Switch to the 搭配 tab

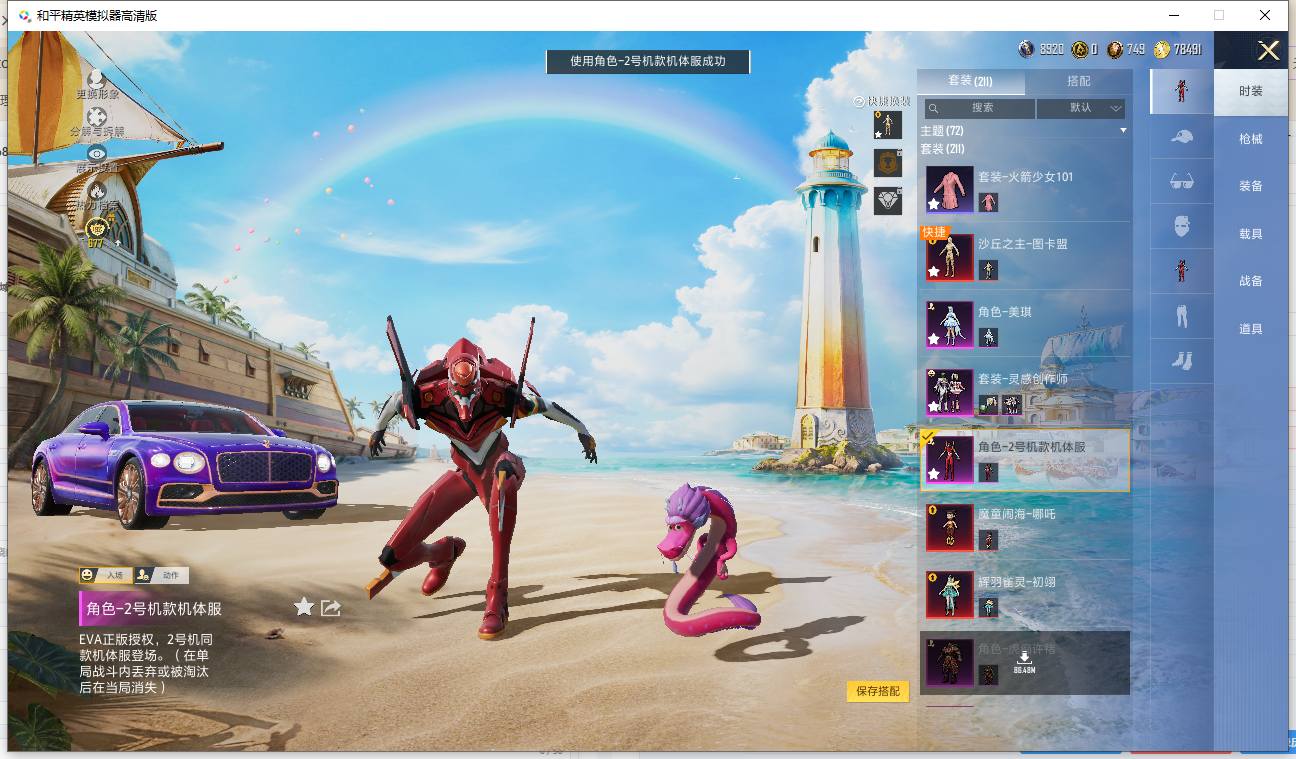pyautogui.click(x=1079, y=81)
